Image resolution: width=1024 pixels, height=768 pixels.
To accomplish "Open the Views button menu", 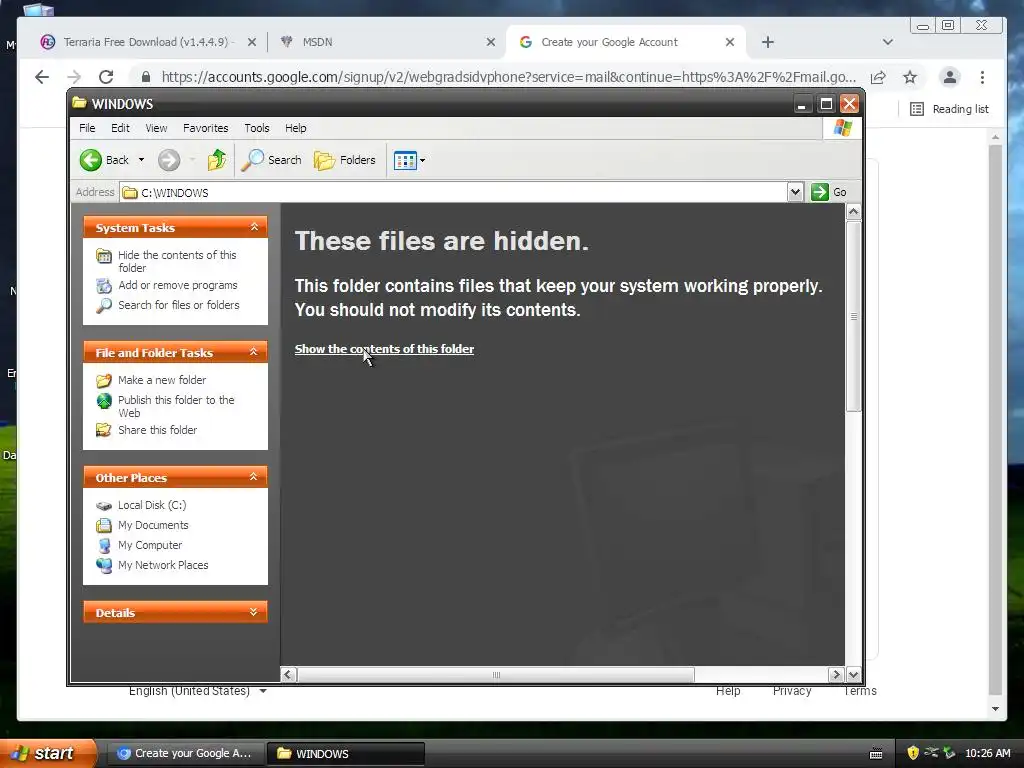I will pyautogui.click(x=409, y=160).
